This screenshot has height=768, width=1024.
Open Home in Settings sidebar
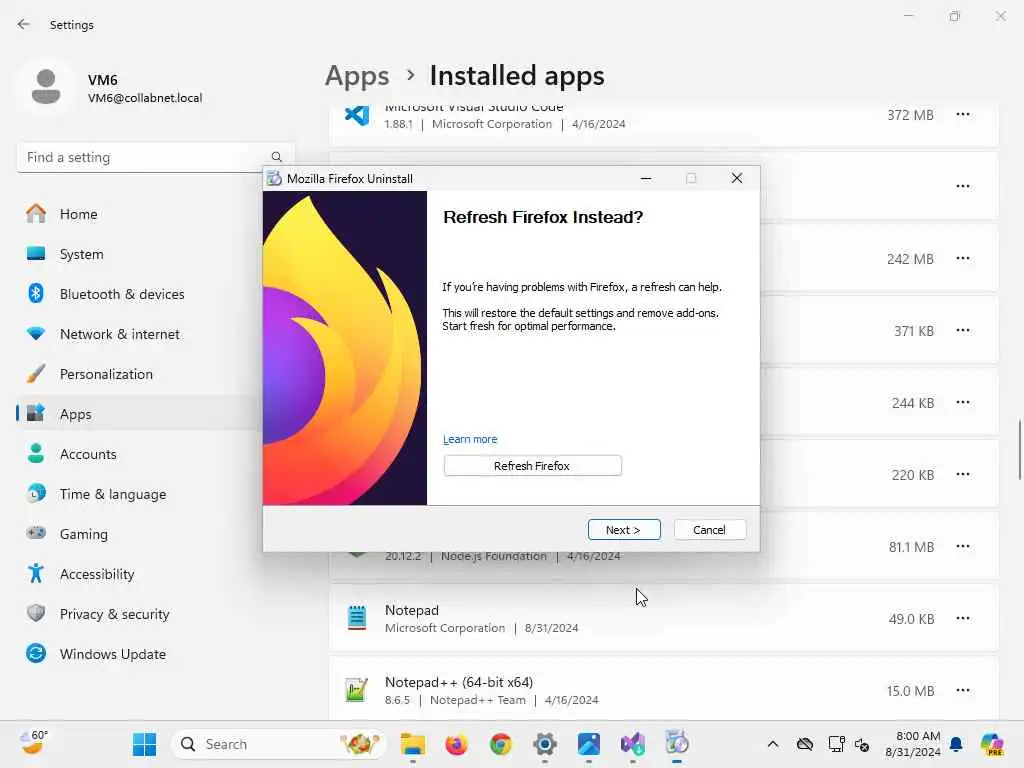(x=140, y=214)
